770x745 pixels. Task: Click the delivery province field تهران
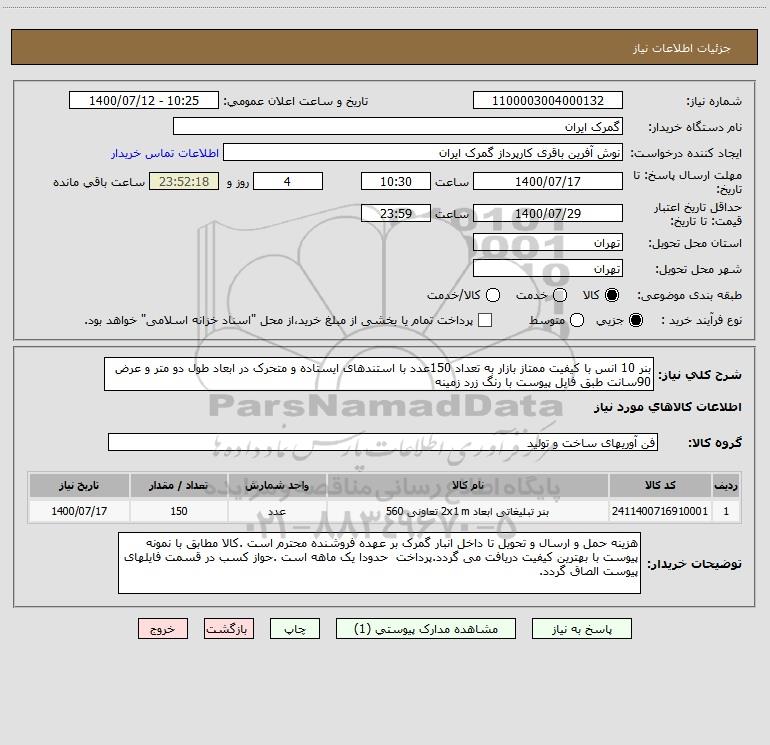548,243
